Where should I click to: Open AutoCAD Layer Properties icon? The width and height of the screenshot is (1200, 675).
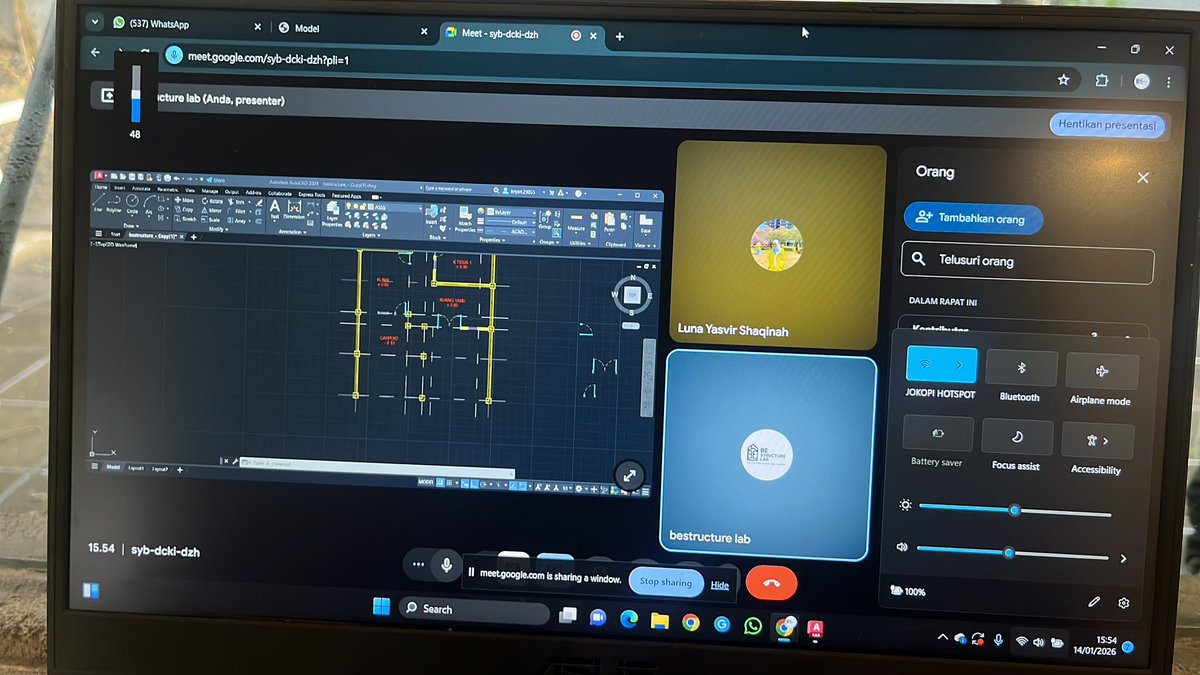(x=332, y=213)
